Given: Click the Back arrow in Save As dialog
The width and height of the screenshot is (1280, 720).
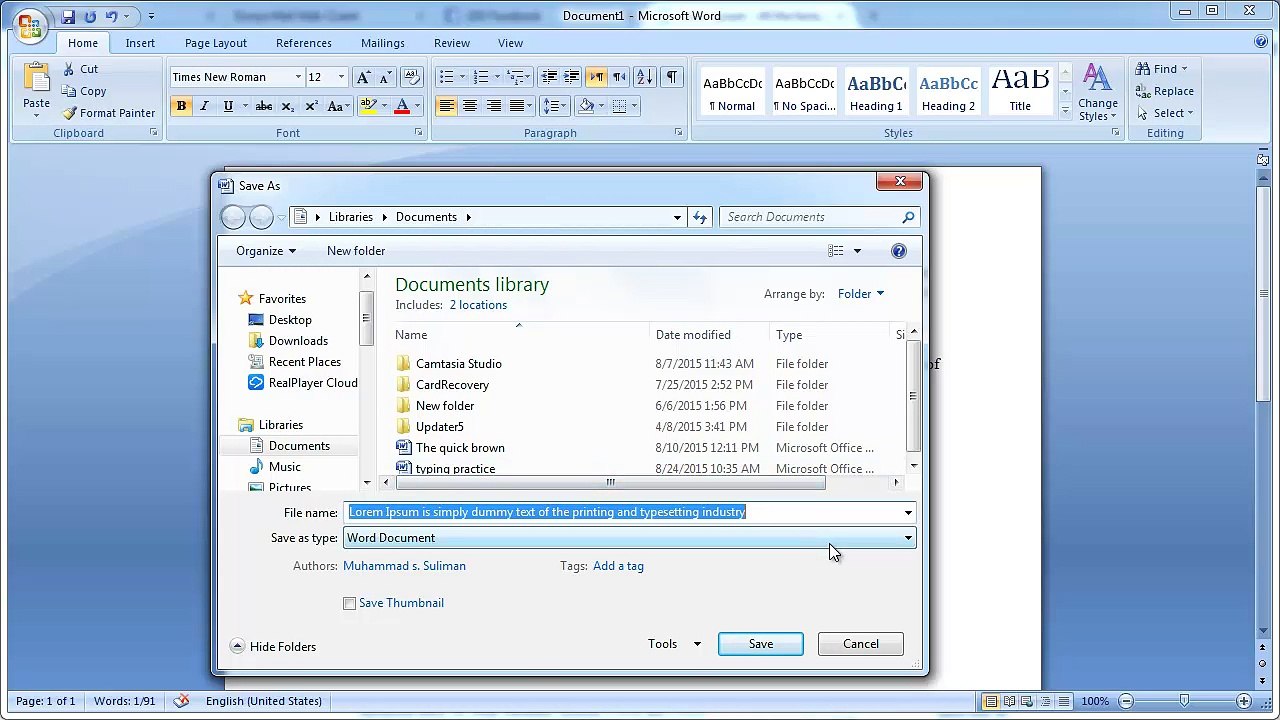Looking at the screenshot, I should [x=233, y=217].
